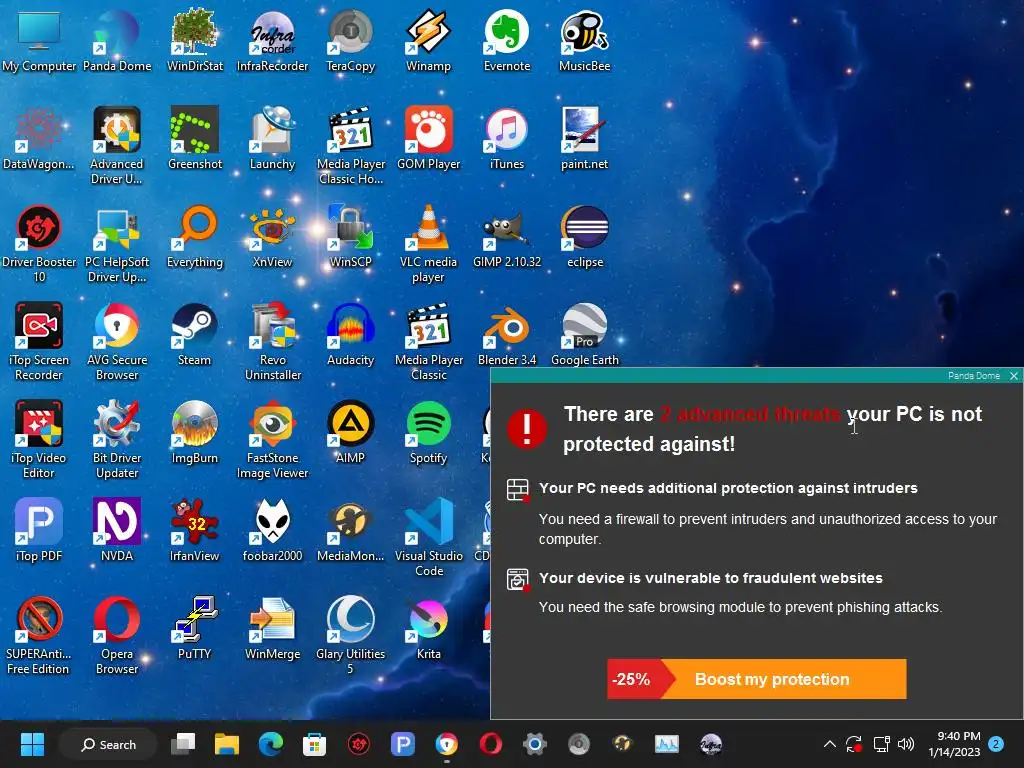Viewport: 1024px width, 768px height.
Task: Click 'Your PC needs additional protection' heading
Action: point(728,488)
